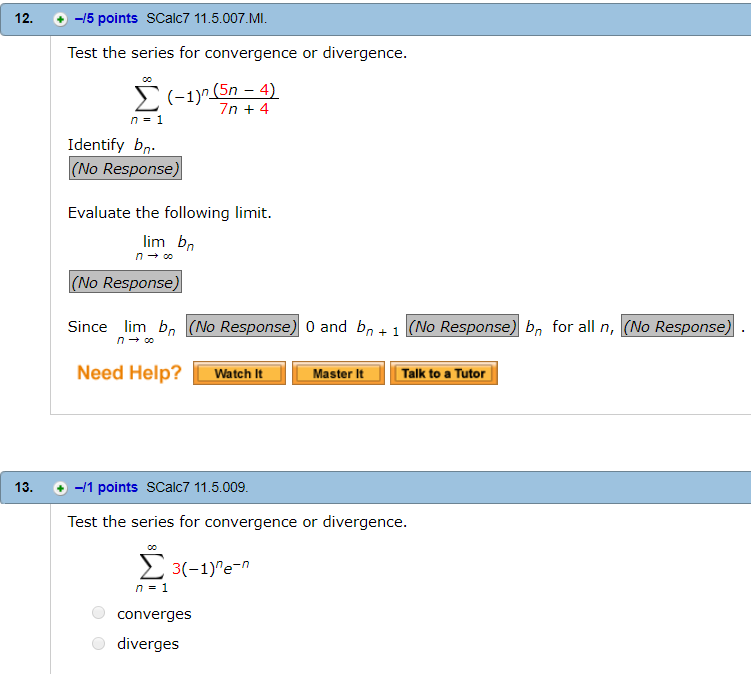Image resolution: width=751 pixels, height=674 pixels.
Task: Select the converges radio button
Action: click(x=98, y=613)
